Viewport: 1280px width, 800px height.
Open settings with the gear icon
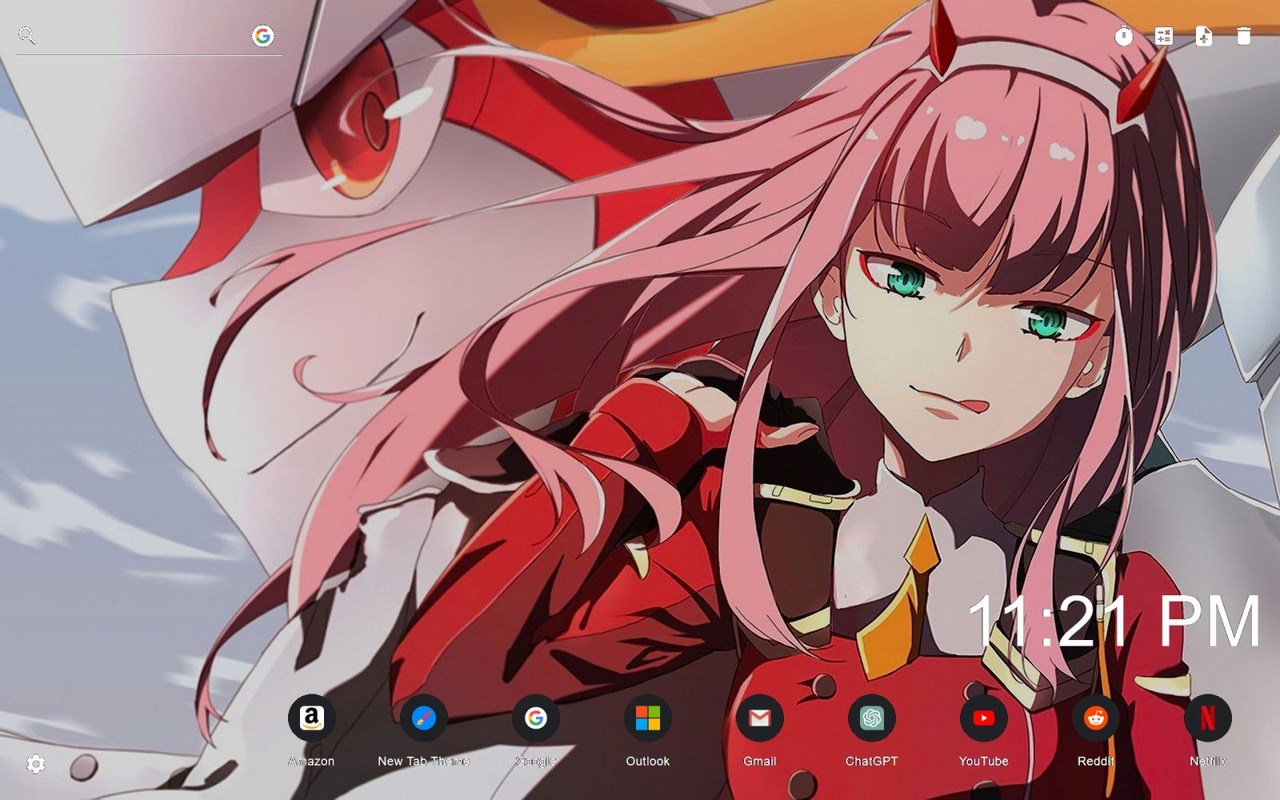tap(36, 764)
